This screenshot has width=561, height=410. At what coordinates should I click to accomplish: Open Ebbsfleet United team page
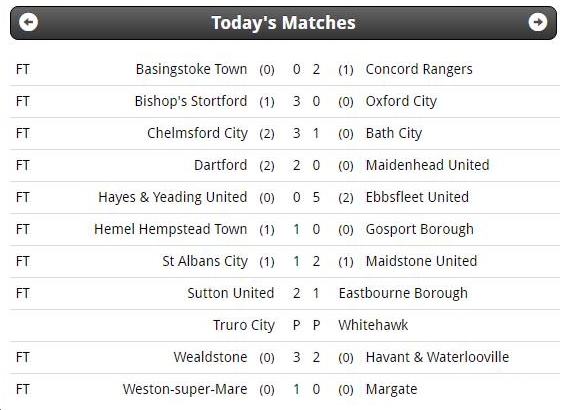417,197
